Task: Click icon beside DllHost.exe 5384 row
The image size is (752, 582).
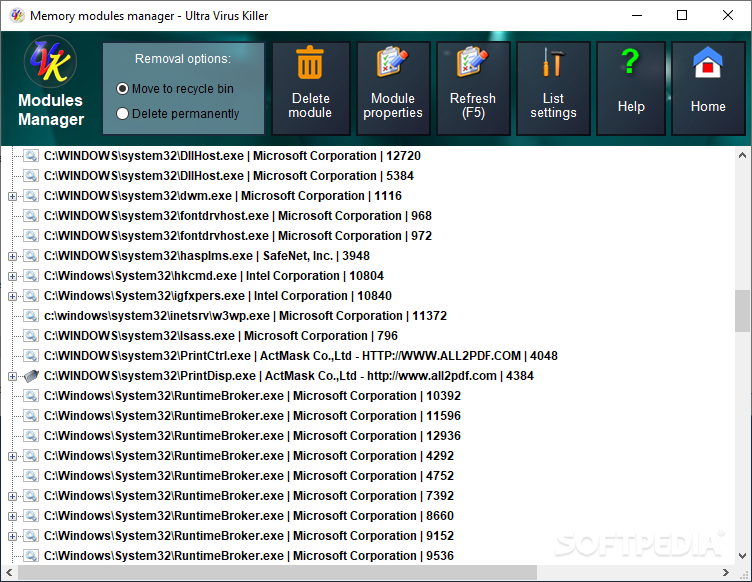Action: point(31,176)
